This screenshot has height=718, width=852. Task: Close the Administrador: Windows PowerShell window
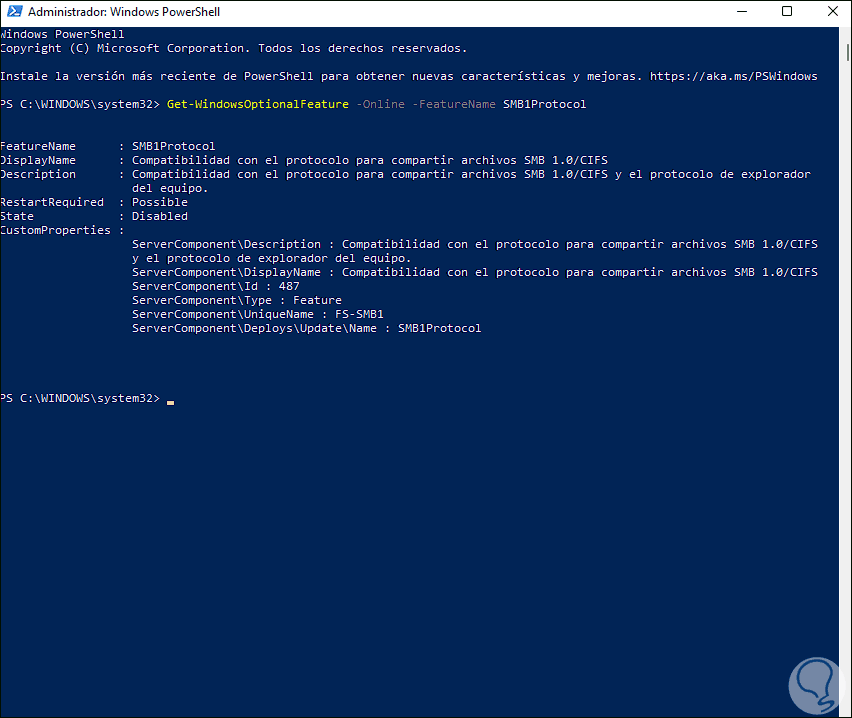point(831,12)
